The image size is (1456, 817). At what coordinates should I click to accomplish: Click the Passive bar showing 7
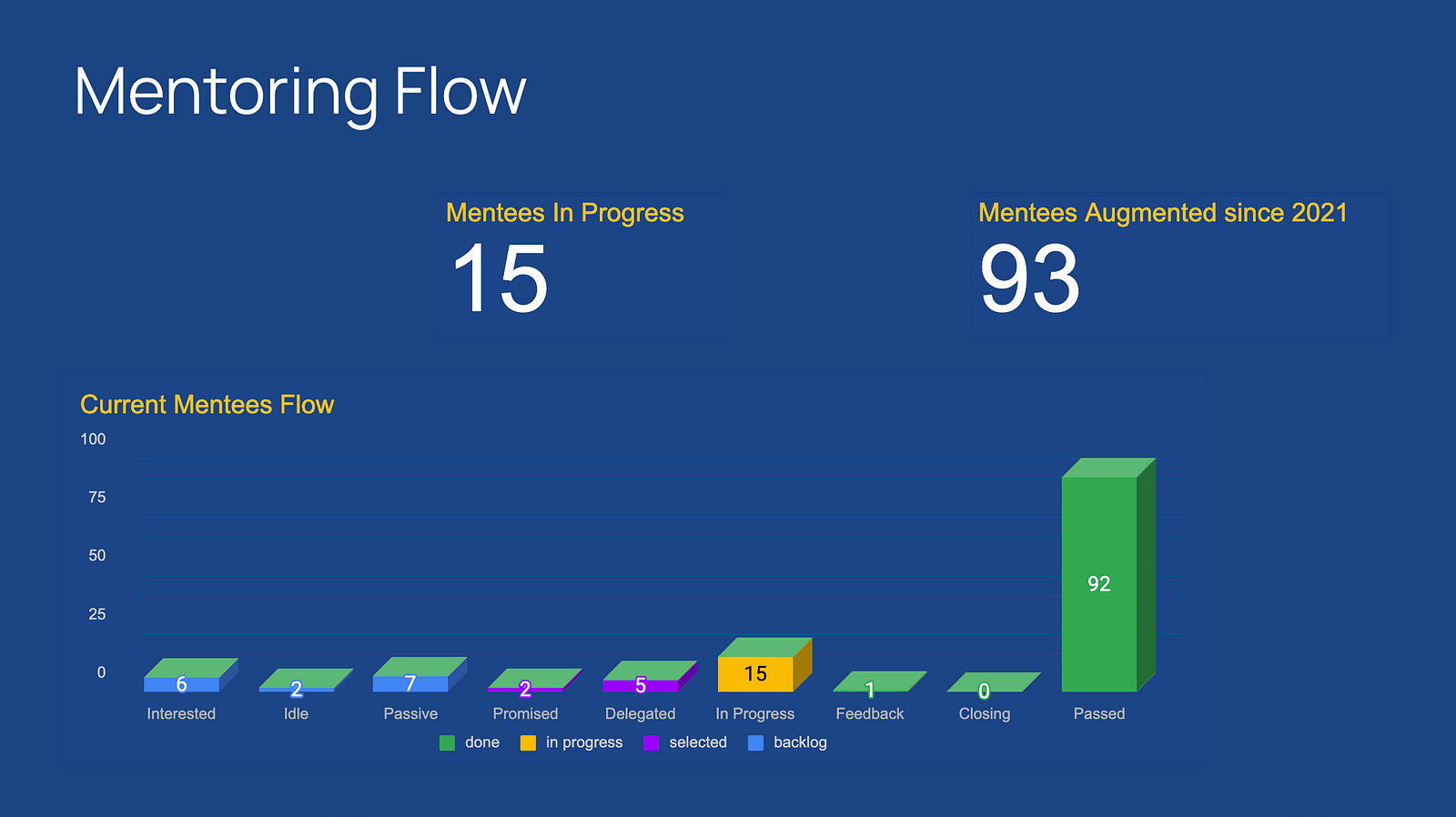[420, 674]
